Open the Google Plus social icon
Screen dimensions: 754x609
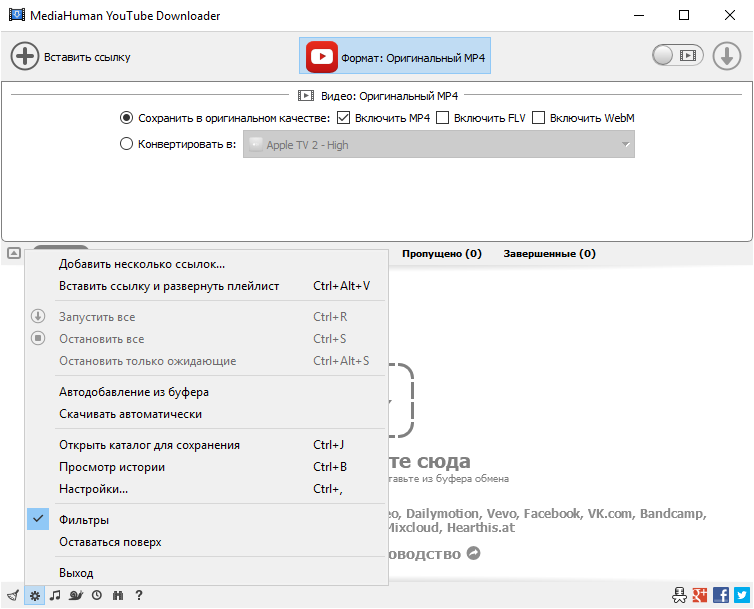[x=700, y=595]
